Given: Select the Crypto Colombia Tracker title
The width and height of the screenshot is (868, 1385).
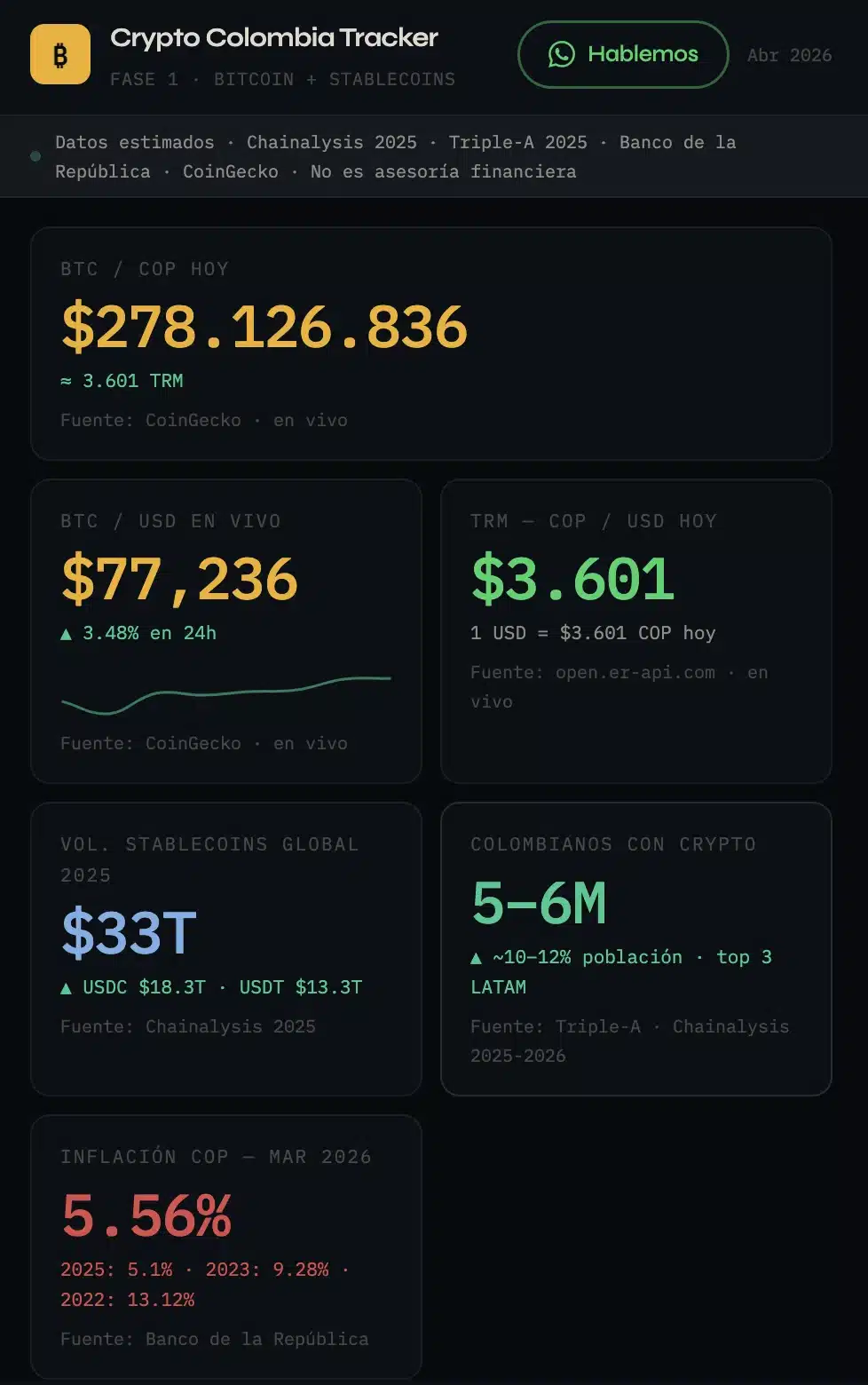Looking at the screenshot, I should pos(272,38).
